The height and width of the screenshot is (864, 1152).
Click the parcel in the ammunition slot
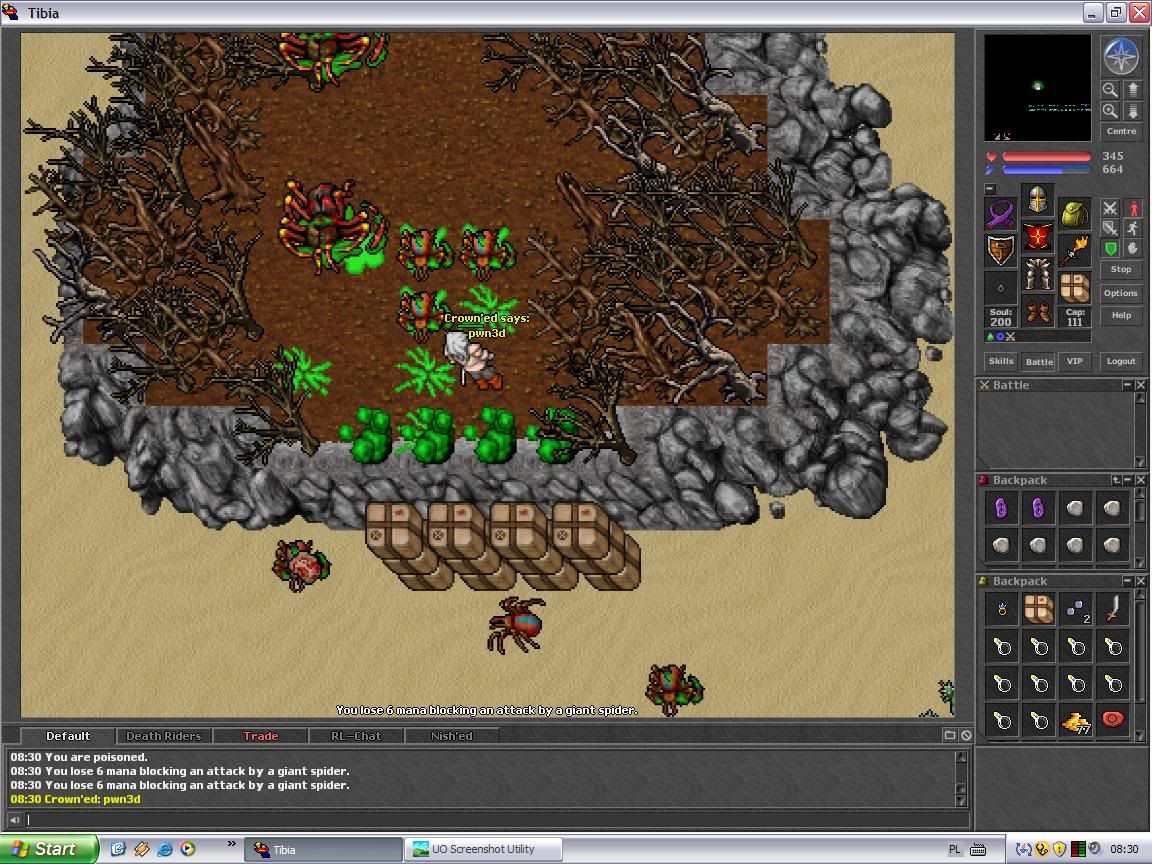(x=1075, y=288)
